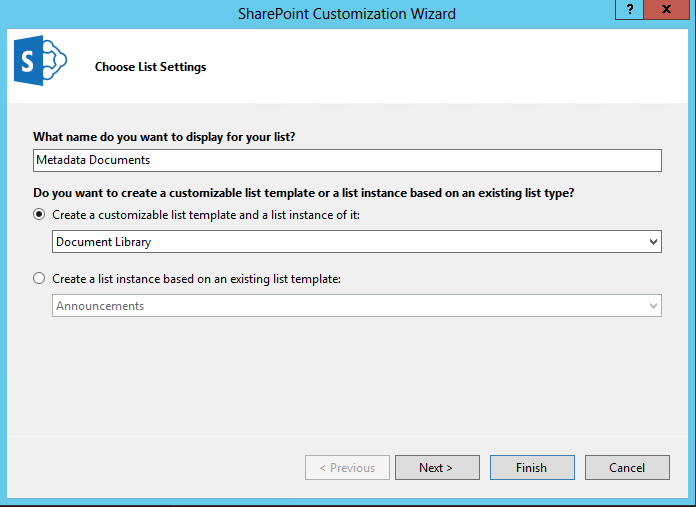The width and height of the screenshot is (696, 507).
Task: Expand the Document Library dropdown arrow
Action: click(x=653, y=242)
